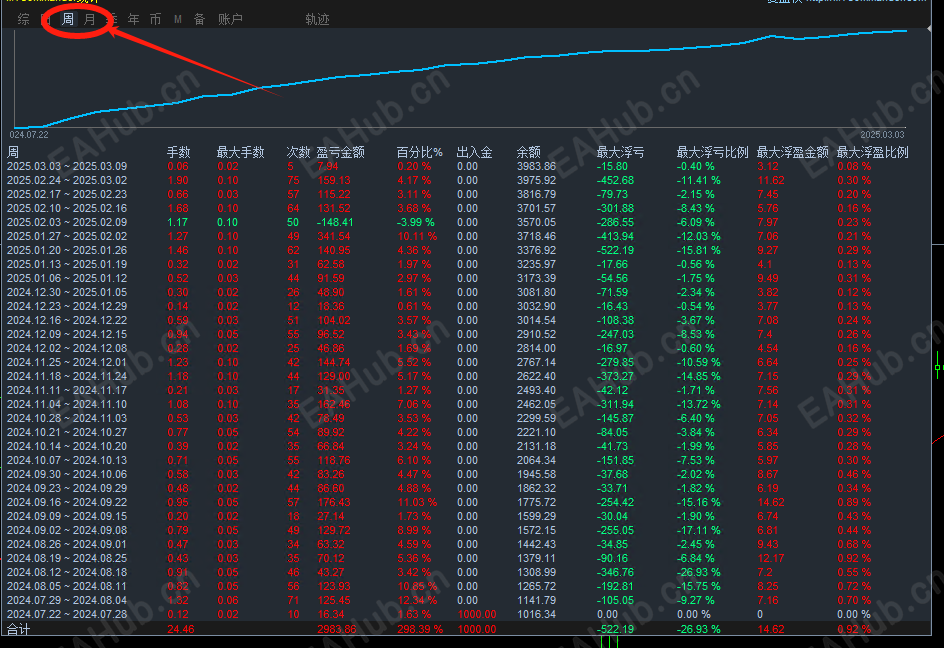Open the 币 currency tab
The height and width of the screenshot is (648, 944).
click(155, 19)
